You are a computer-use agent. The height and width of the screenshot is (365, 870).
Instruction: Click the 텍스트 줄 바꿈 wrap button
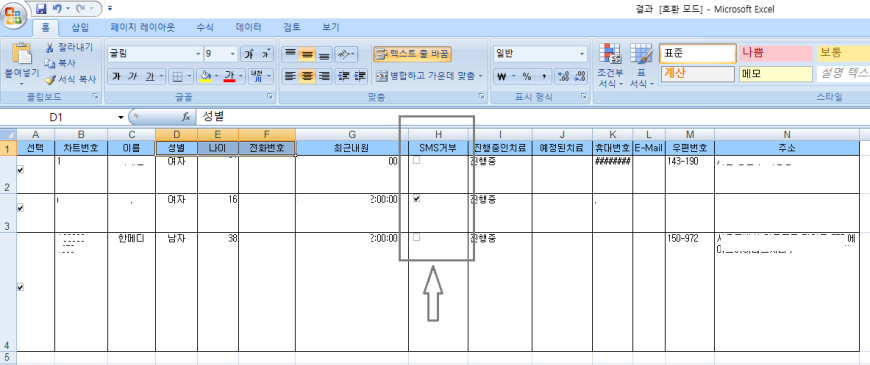(412, 54)
